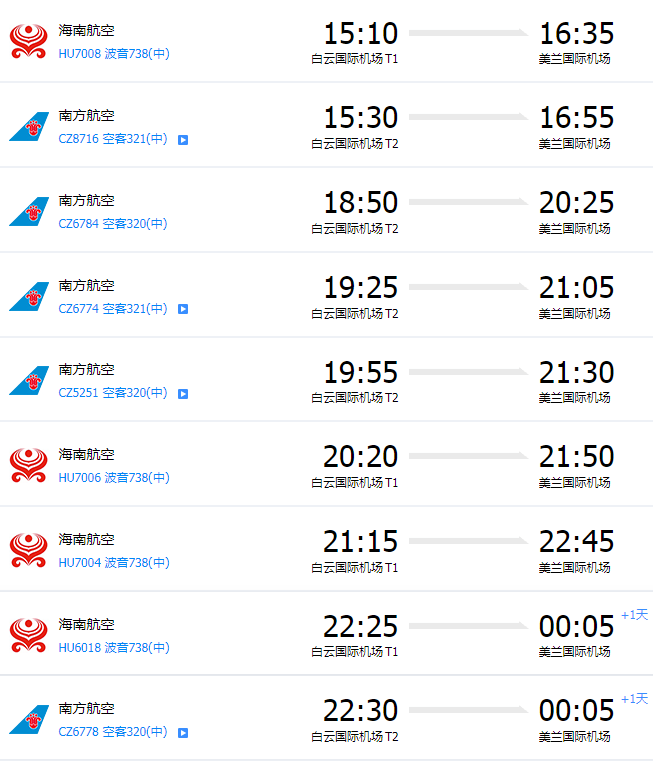Click the Hainan Airlines logo for HU7006
653x761 pixels.
(29, 465)
